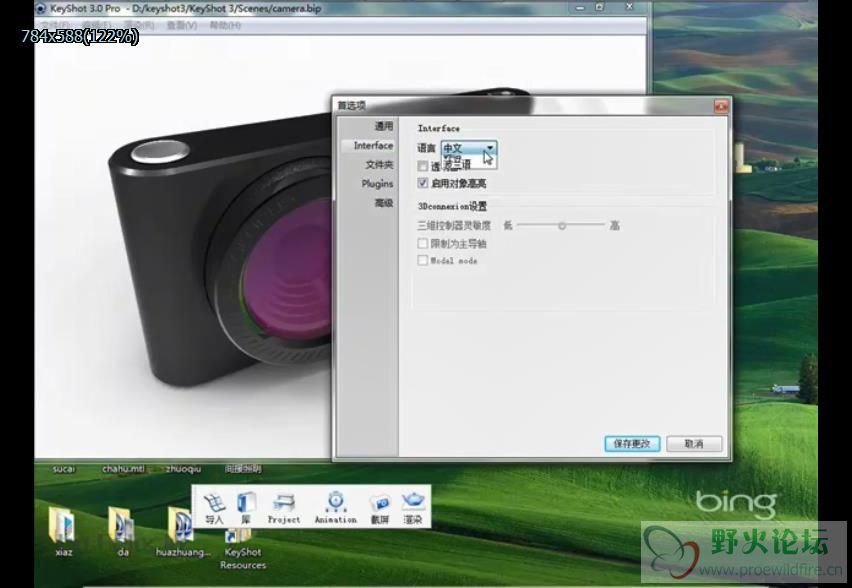Enable the 限制为主导轴 checkbox
This screenshot has width=852, height=588.
coord(423,243)
